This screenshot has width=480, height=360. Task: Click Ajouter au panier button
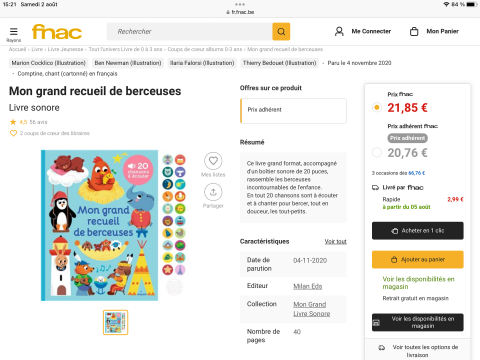418,259
